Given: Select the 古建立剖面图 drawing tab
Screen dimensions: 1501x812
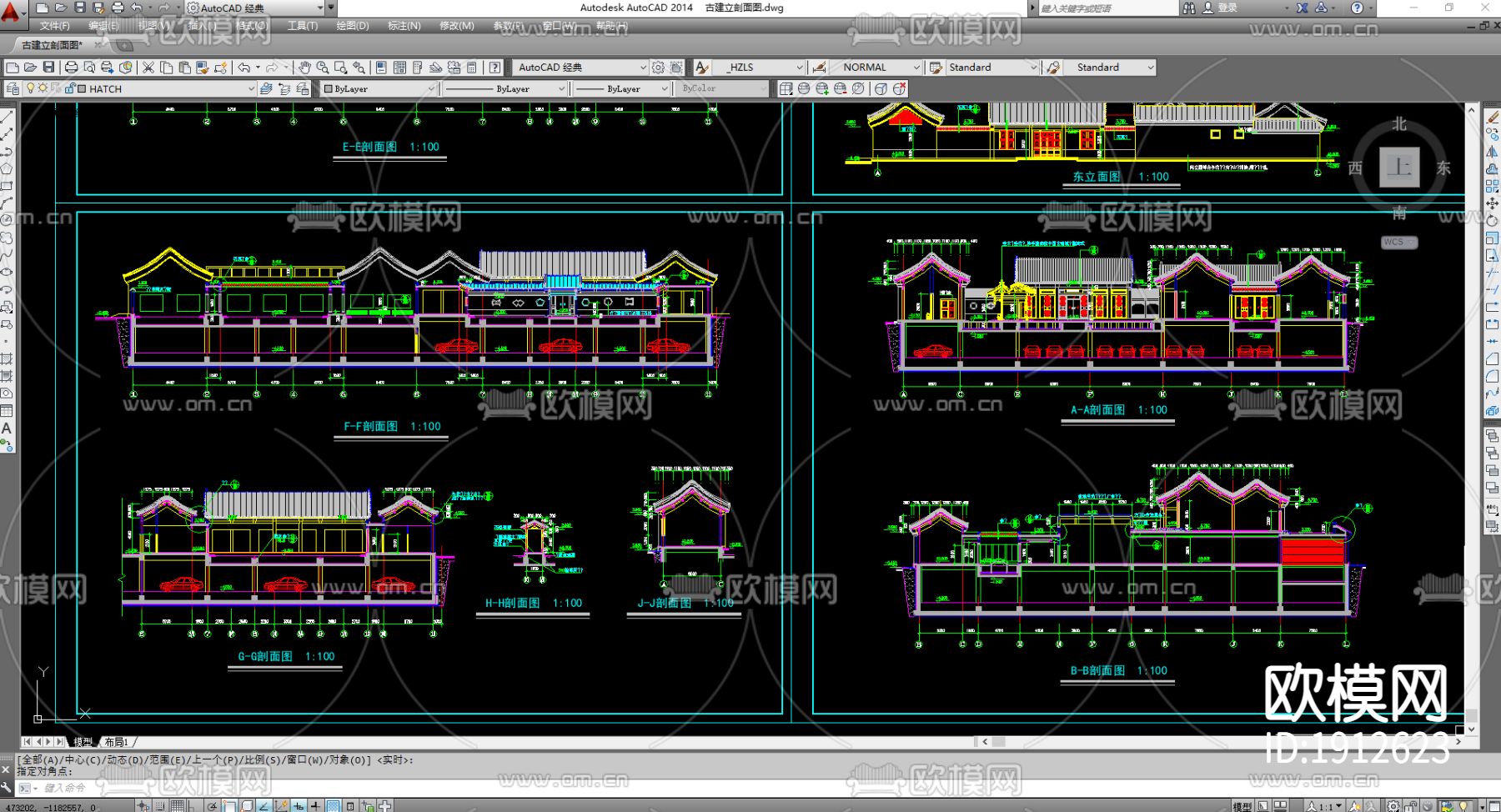Looking at the screenshot, I should (52, 45).
